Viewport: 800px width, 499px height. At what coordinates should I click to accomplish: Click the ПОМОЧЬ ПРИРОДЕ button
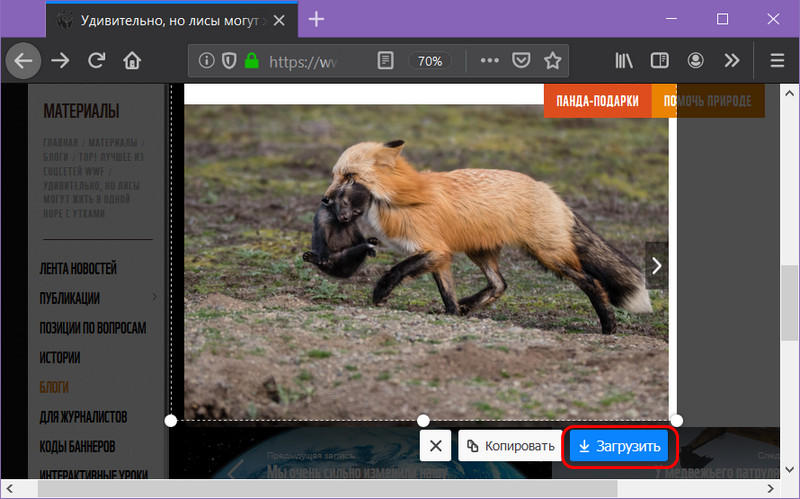point(708,101)
